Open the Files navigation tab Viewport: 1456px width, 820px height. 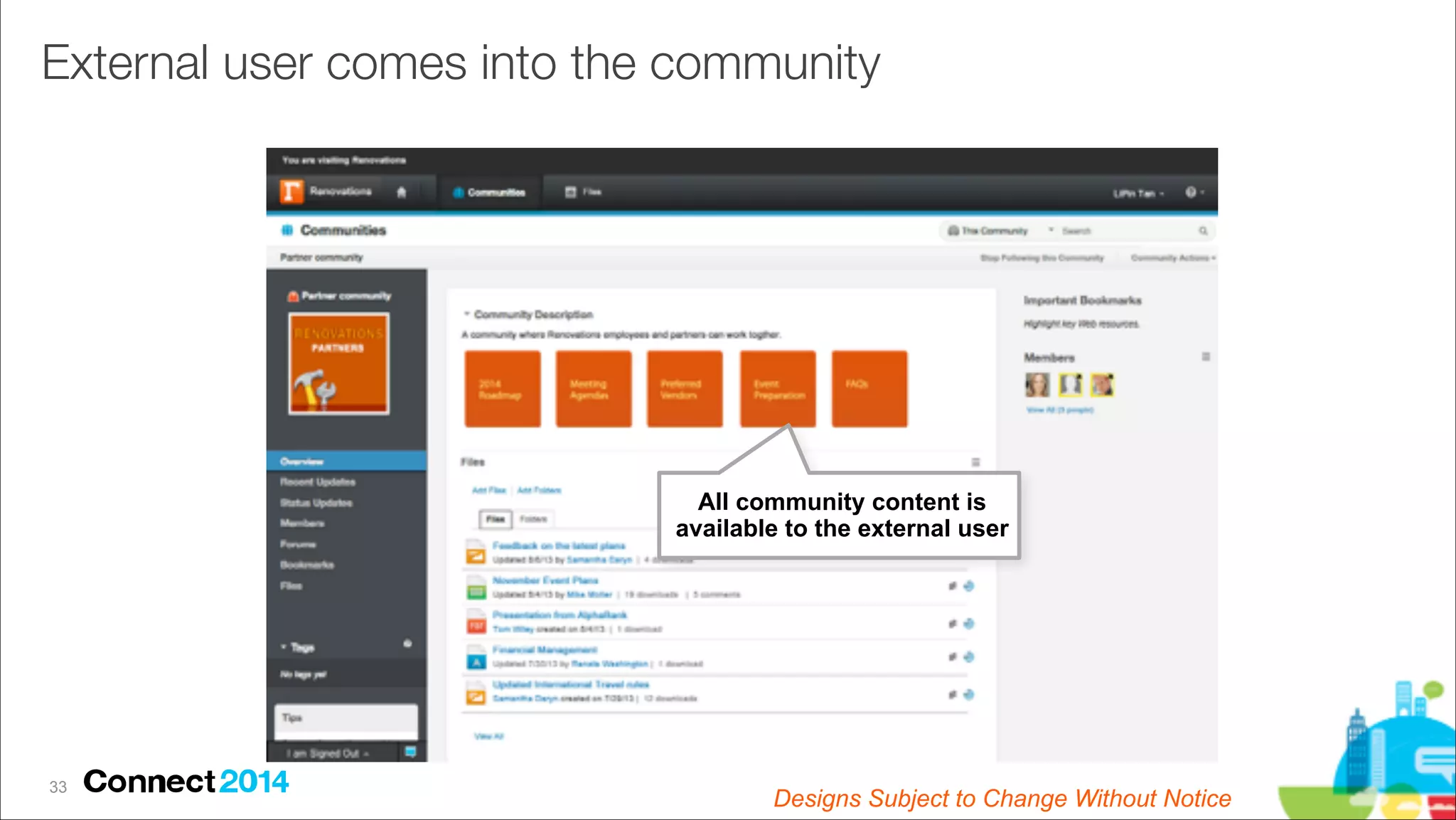point(584,192)
